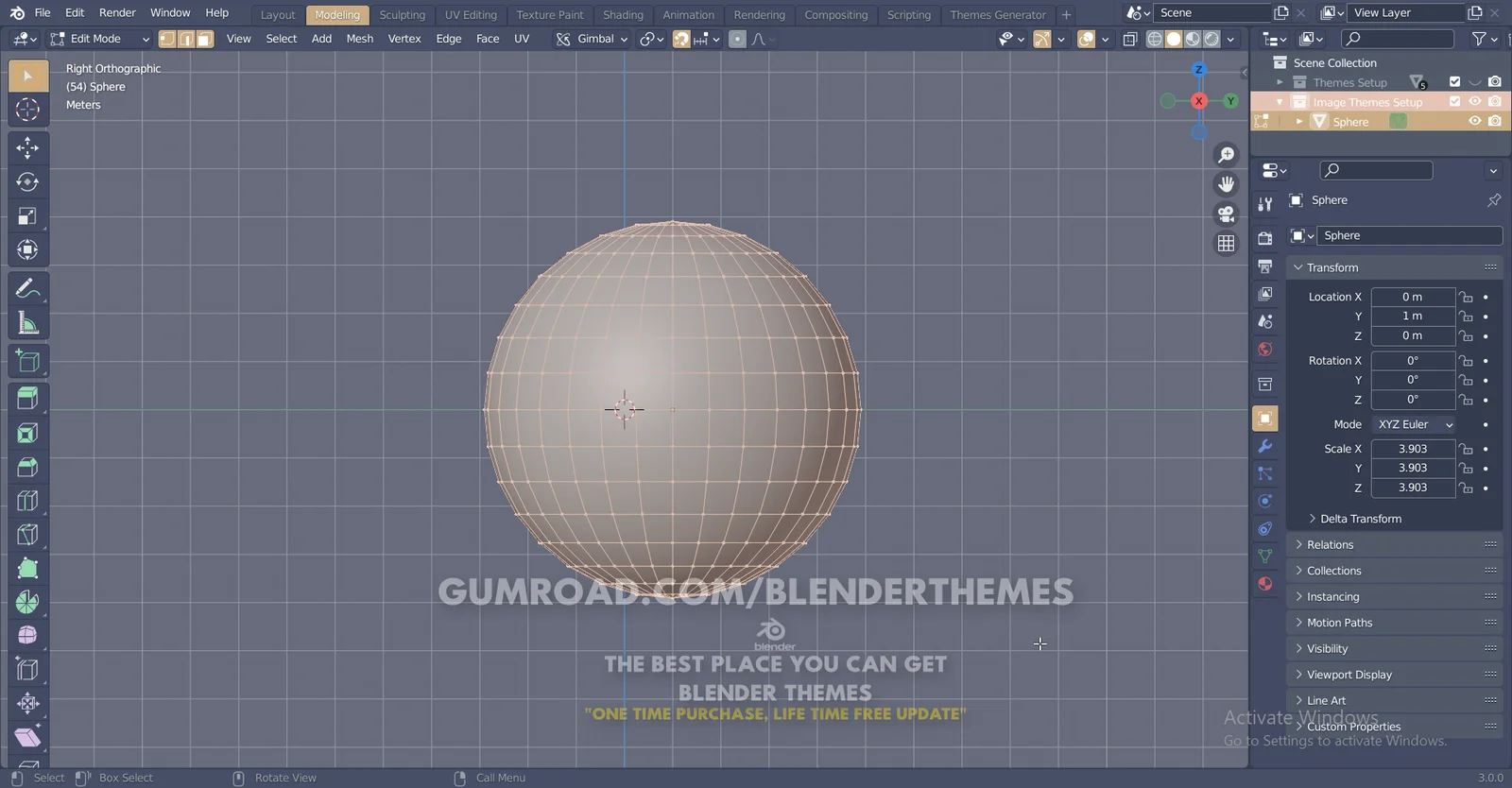This screenshot has width=1512, height=788.
Task: Select the Shear tool
Action: [x=27, y=737]
